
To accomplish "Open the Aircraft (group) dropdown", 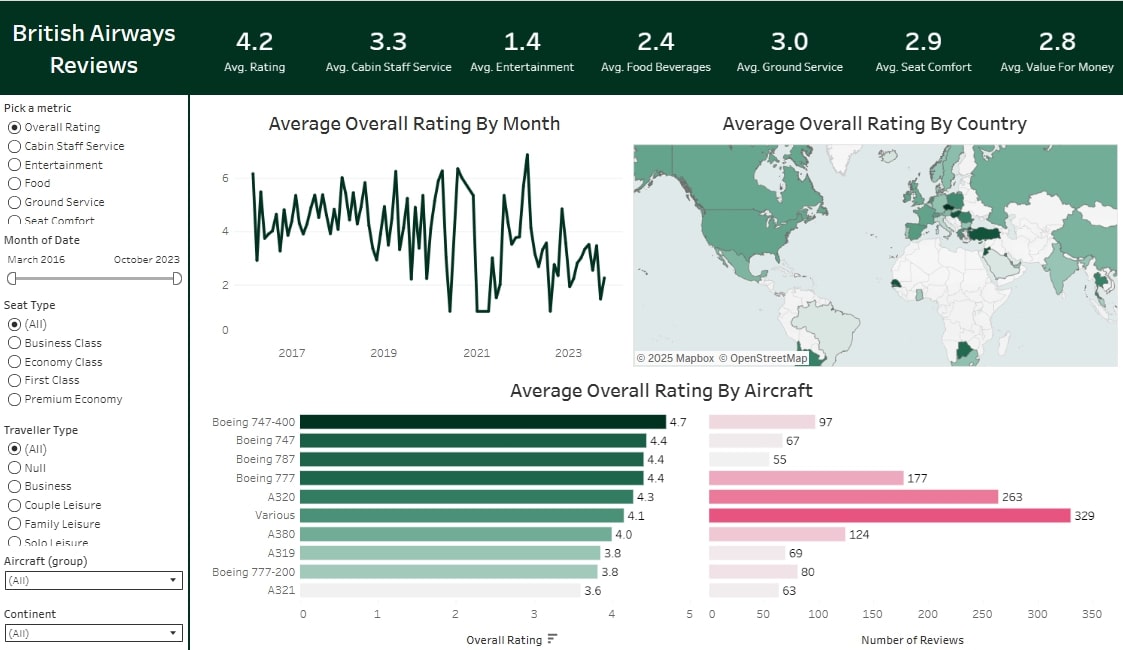I will 93,580.
